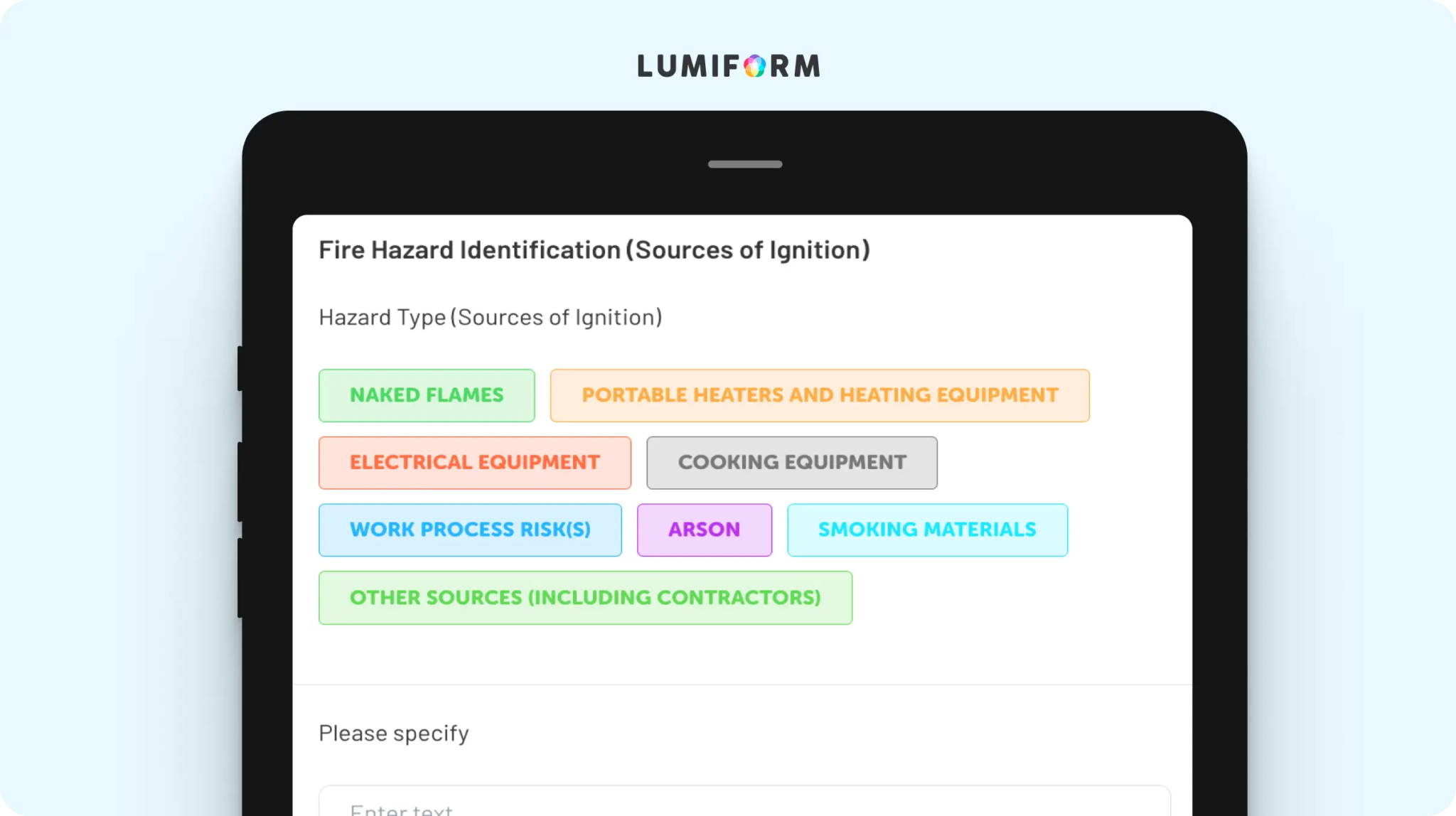Select the Smoking Materials option
Viewport: 1456px width, 816px height.
[x=928, y=530]
